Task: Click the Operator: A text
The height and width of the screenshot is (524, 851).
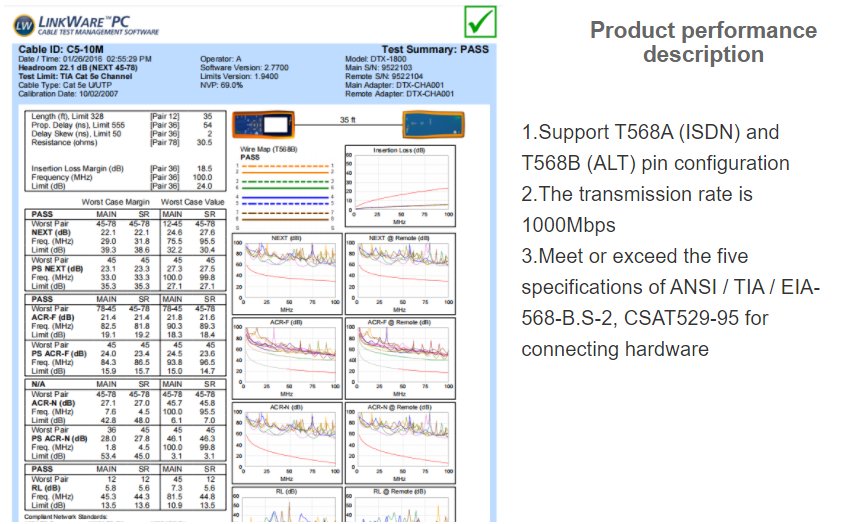Action: [x=220, y=59]
